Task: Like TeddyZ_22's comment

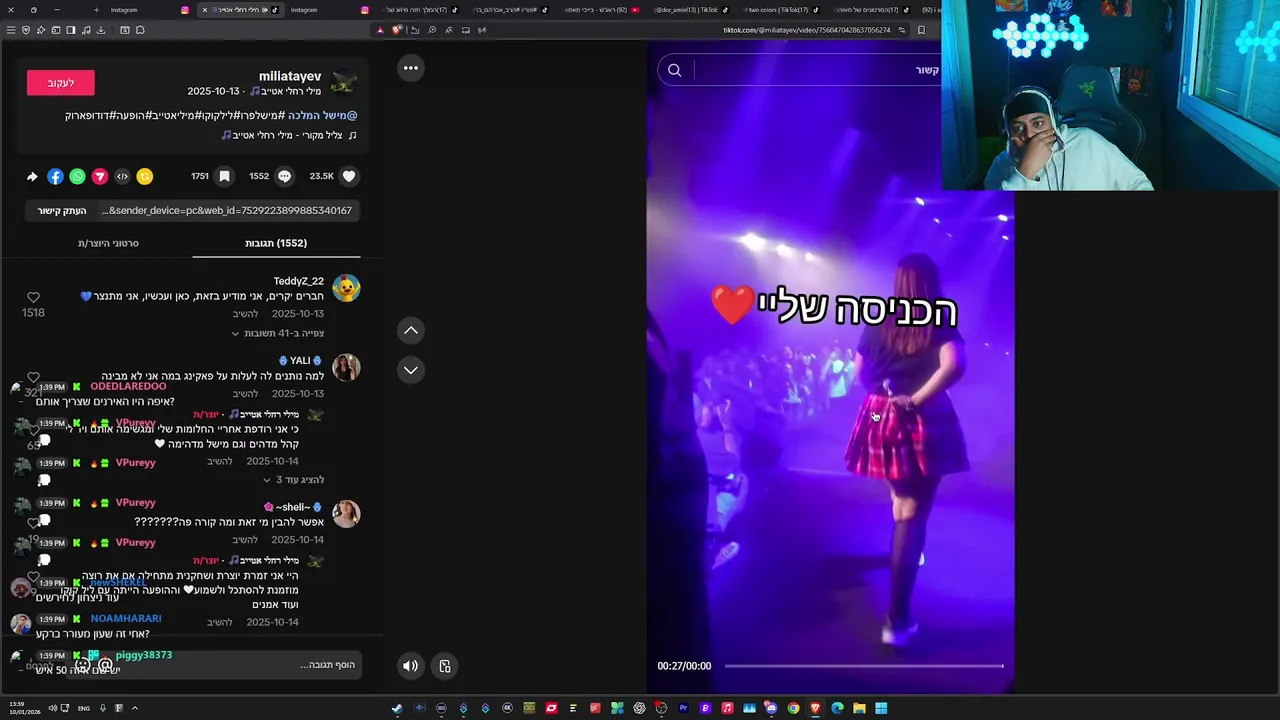Action: point(33,298)
